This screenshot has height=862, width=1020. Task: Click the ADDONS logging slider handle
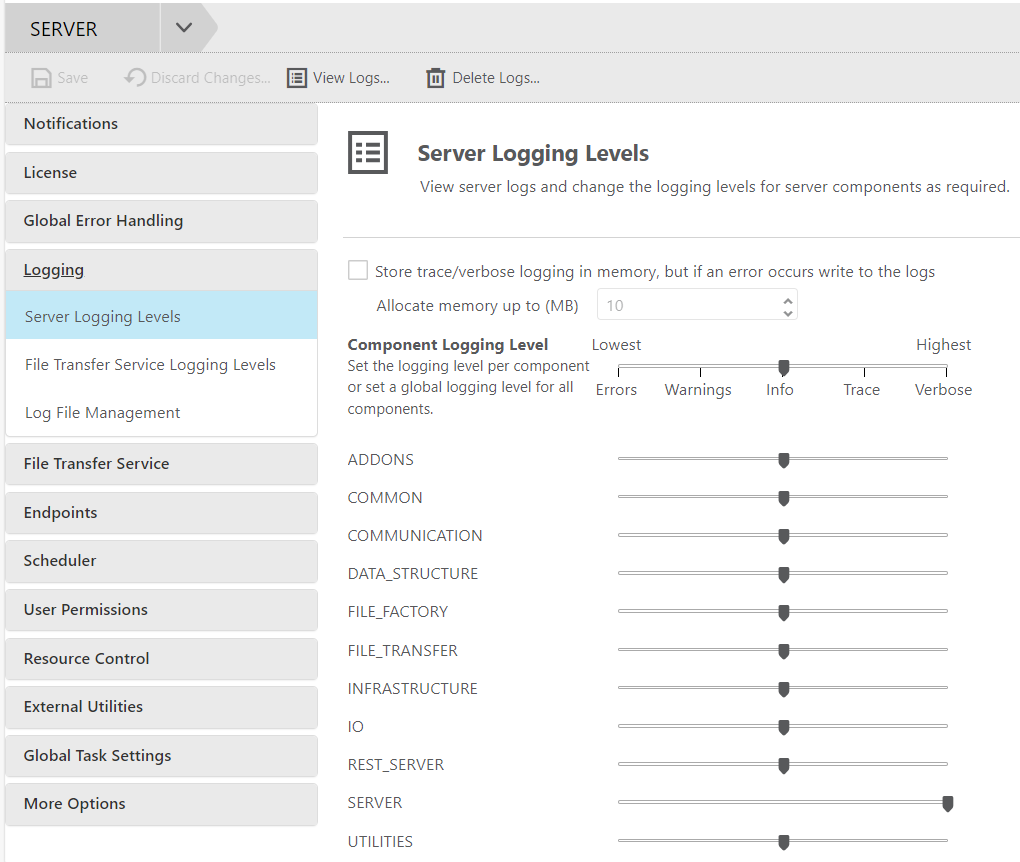click(x=784, y=460)
